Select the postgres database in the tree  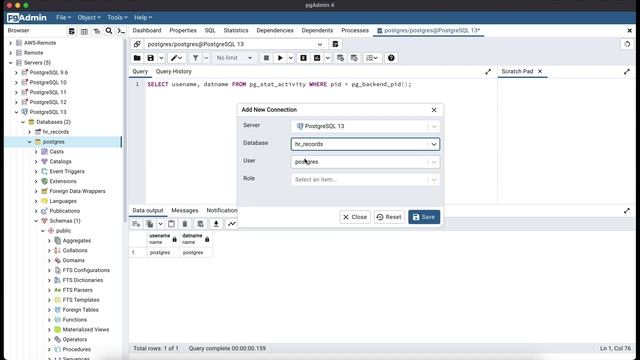point(53,142)
